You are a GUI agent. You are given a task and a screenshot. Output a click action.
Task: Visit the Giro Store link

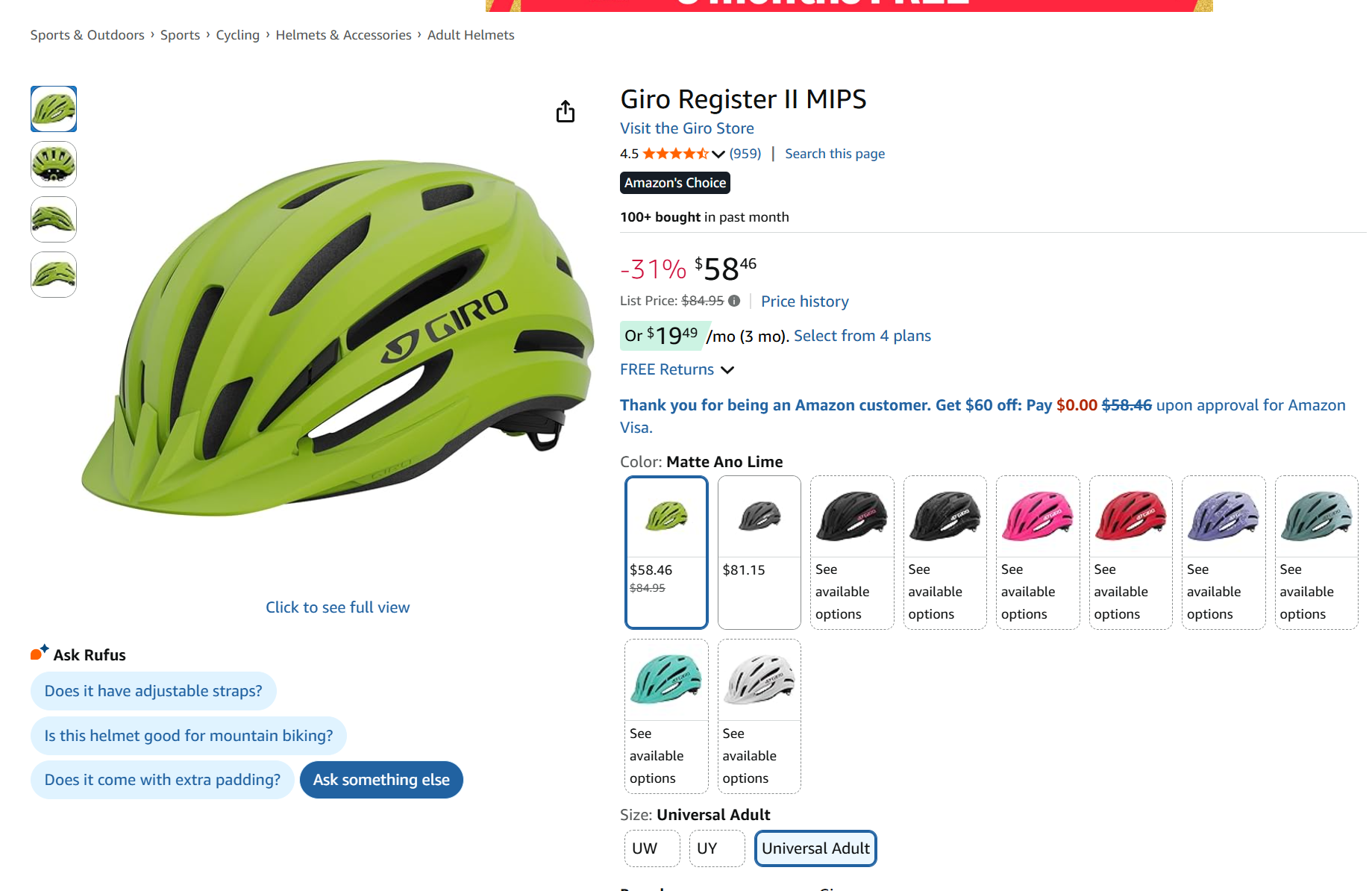click(x=686, y=128)
